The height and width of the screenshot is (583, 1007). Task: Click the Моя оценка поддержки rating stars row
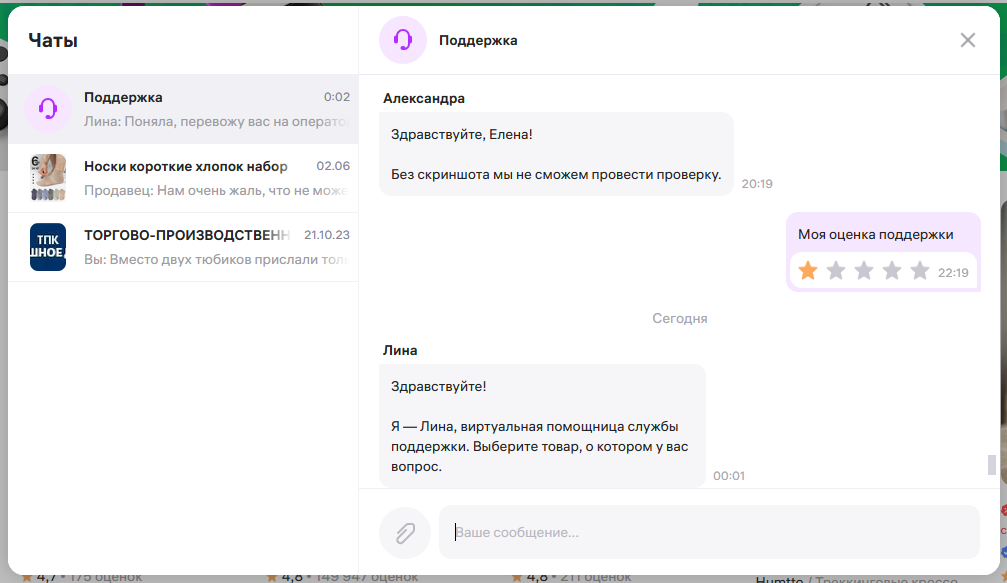(x=864, y=270)
